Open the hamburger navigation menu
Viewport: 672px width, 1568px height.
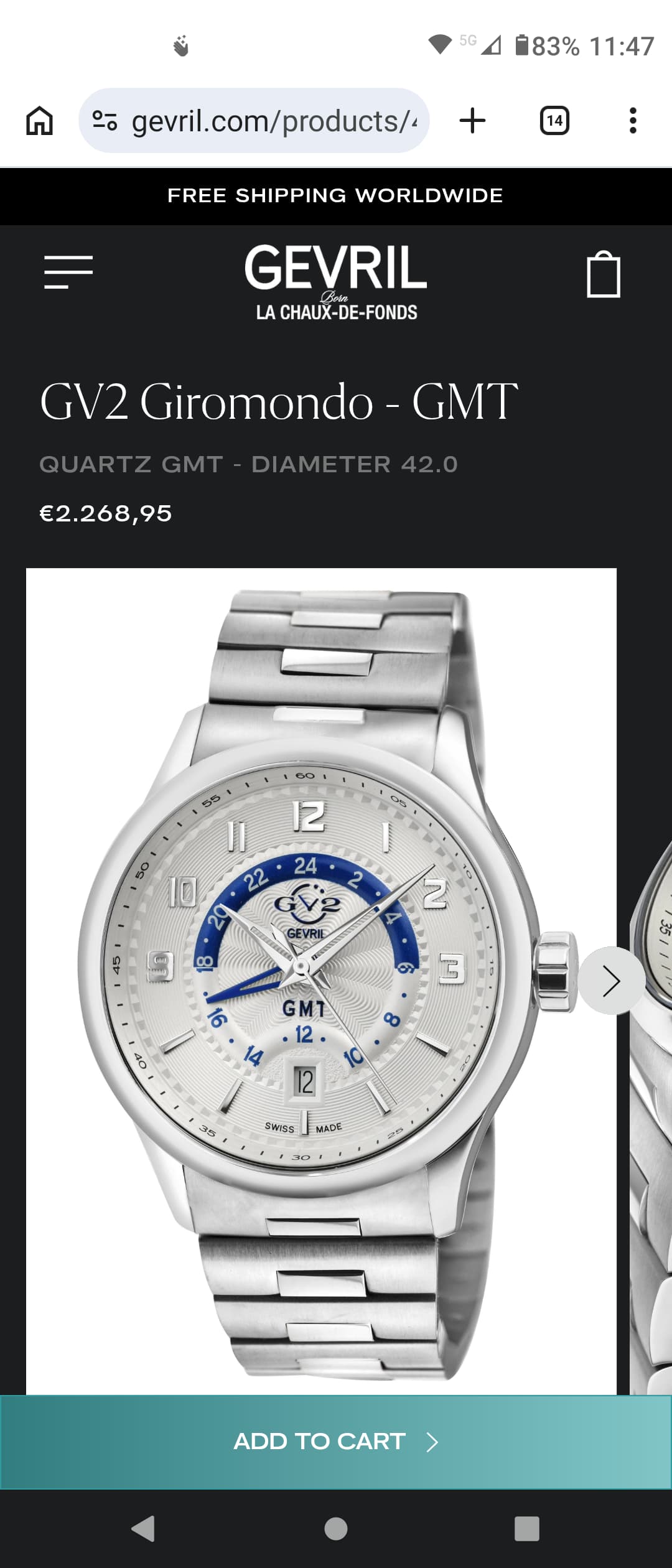(x=68, y=272)
